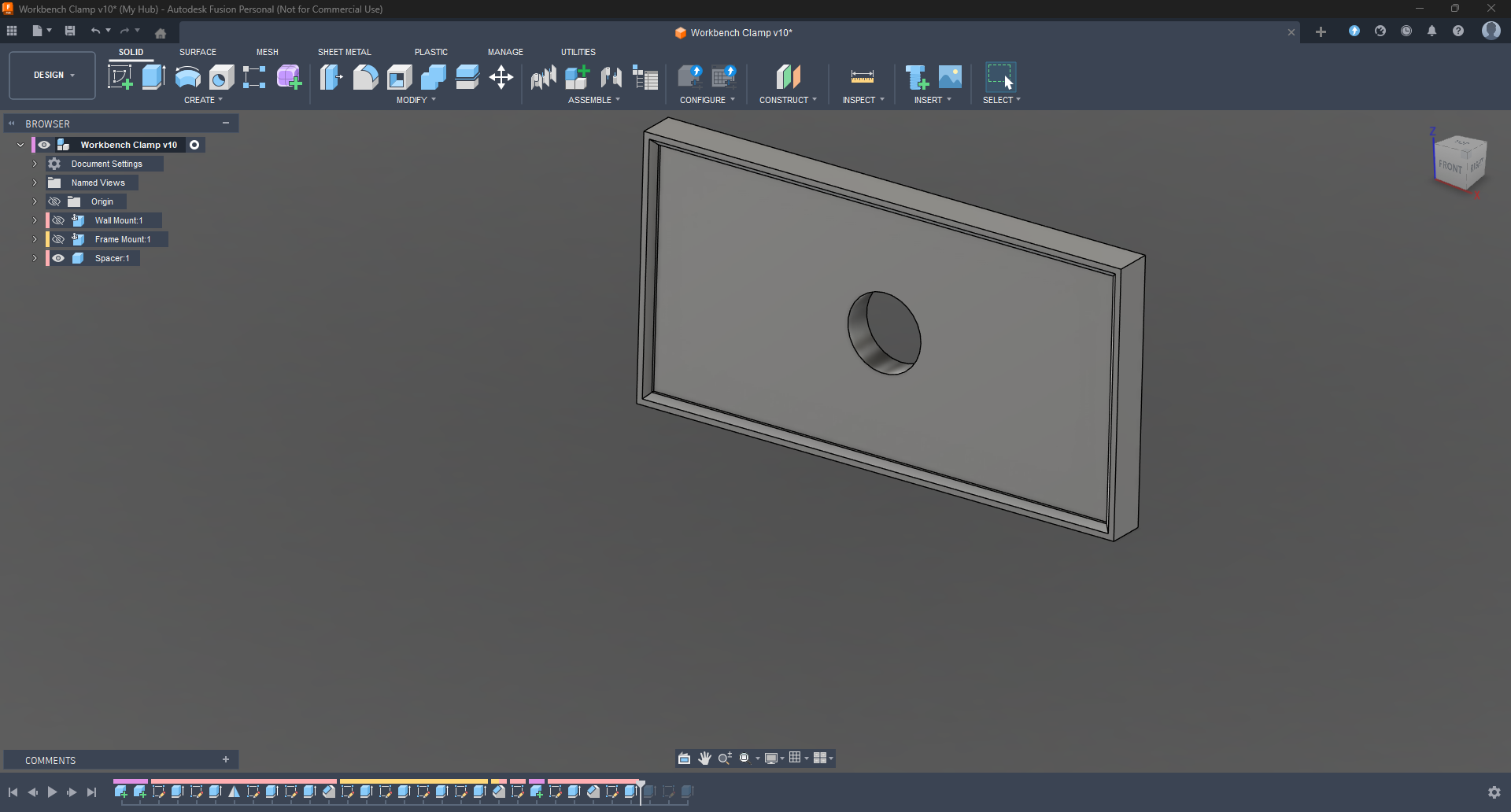Open the Measure tool

(863, 77)
